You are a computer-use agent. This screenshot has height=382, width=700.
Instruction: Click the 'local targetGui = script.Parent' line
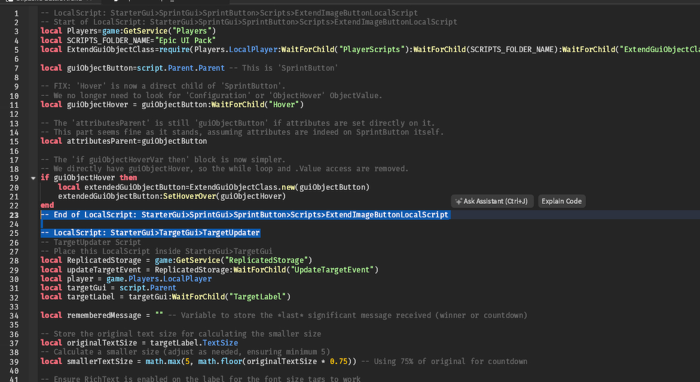[108, 288]
